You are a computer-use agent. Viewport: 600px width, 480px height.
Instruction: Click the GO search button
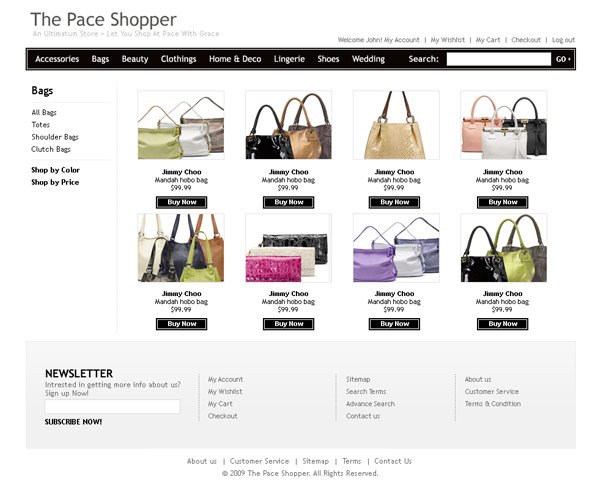[563, 59]
